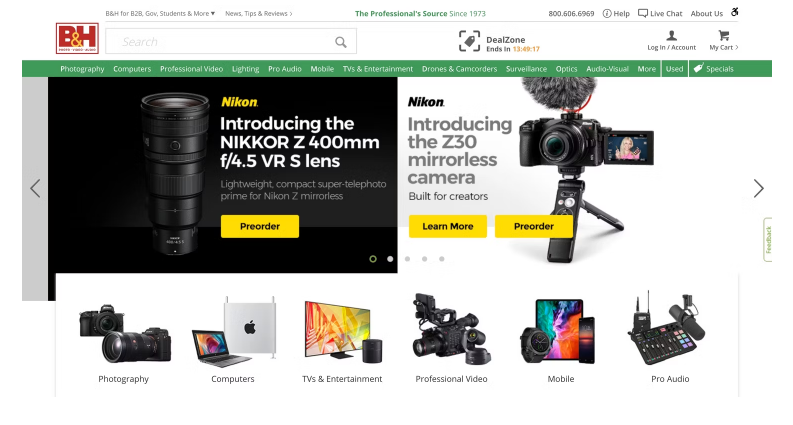Click the search magnifier icon
The height and width of the screenshot is (425, 793).
[x=341, y=42]
